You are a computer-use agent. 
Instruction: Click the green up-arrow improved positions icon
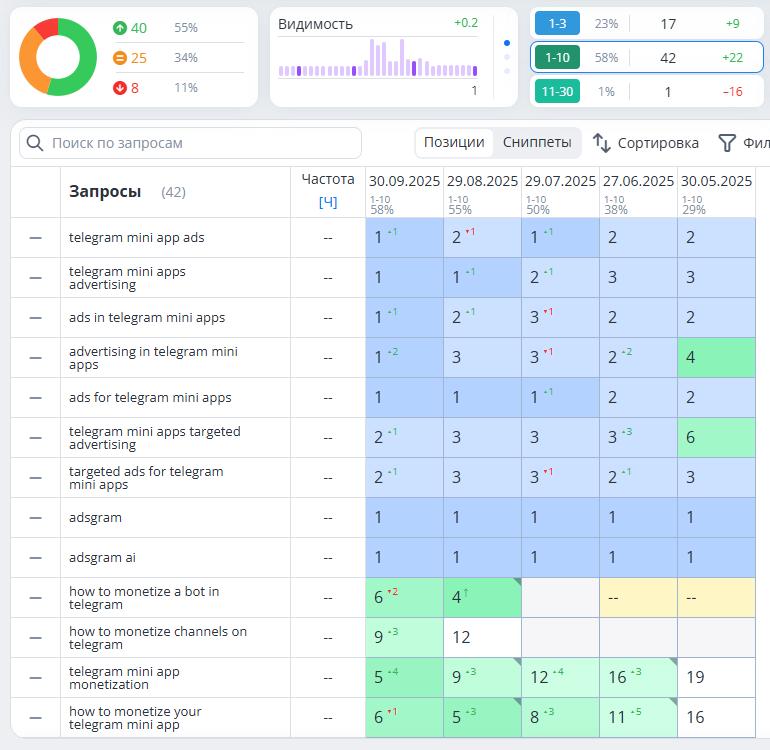coord(119,28)
